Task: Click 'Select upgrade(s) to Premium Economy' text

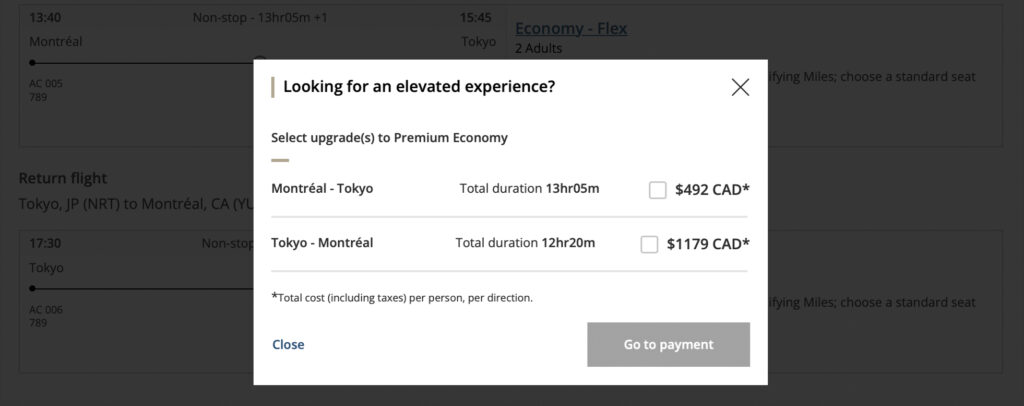Action: tap(389, 138)
